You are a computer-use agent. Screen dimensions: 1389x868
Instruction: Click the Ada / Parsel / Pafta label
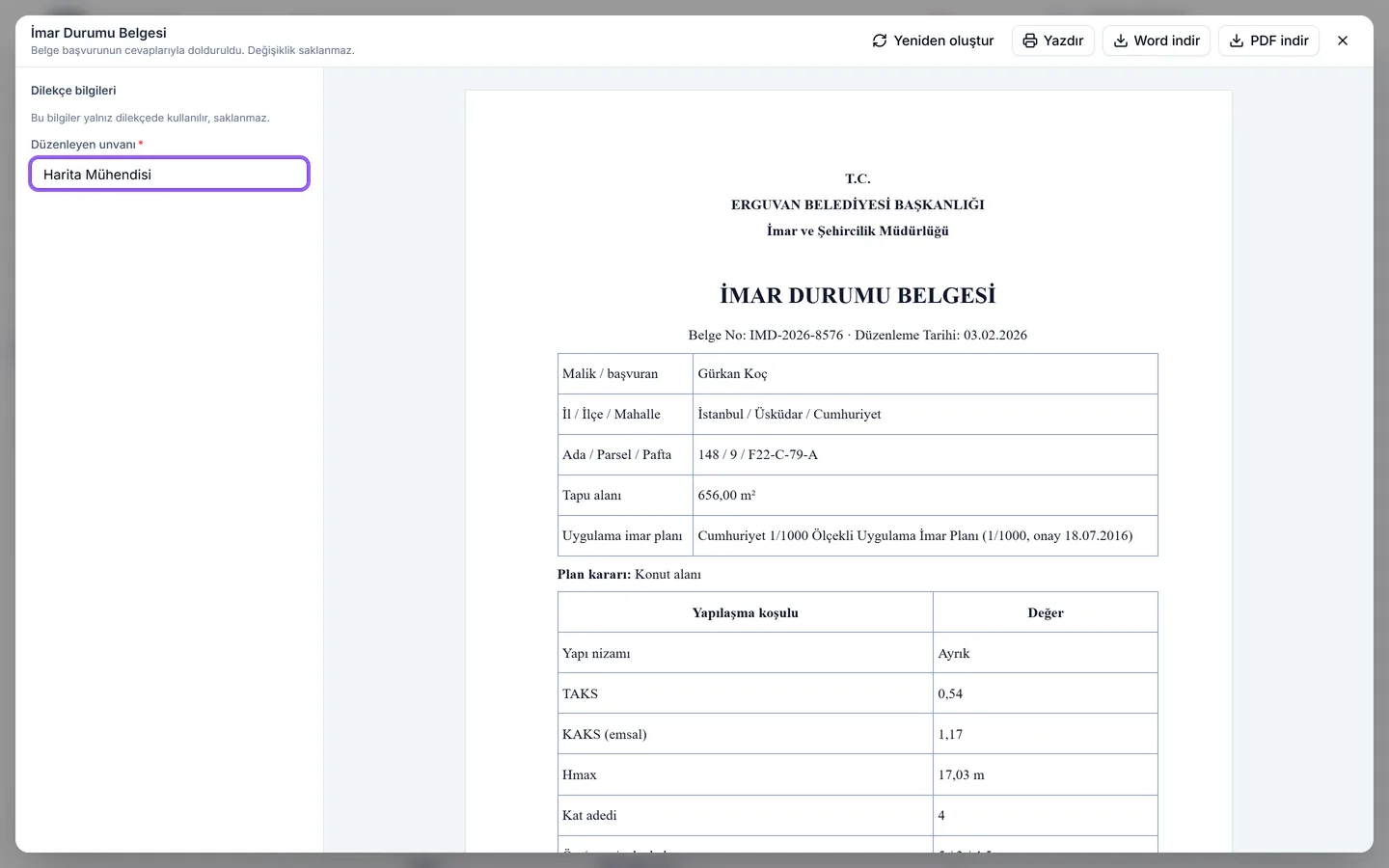617,455
